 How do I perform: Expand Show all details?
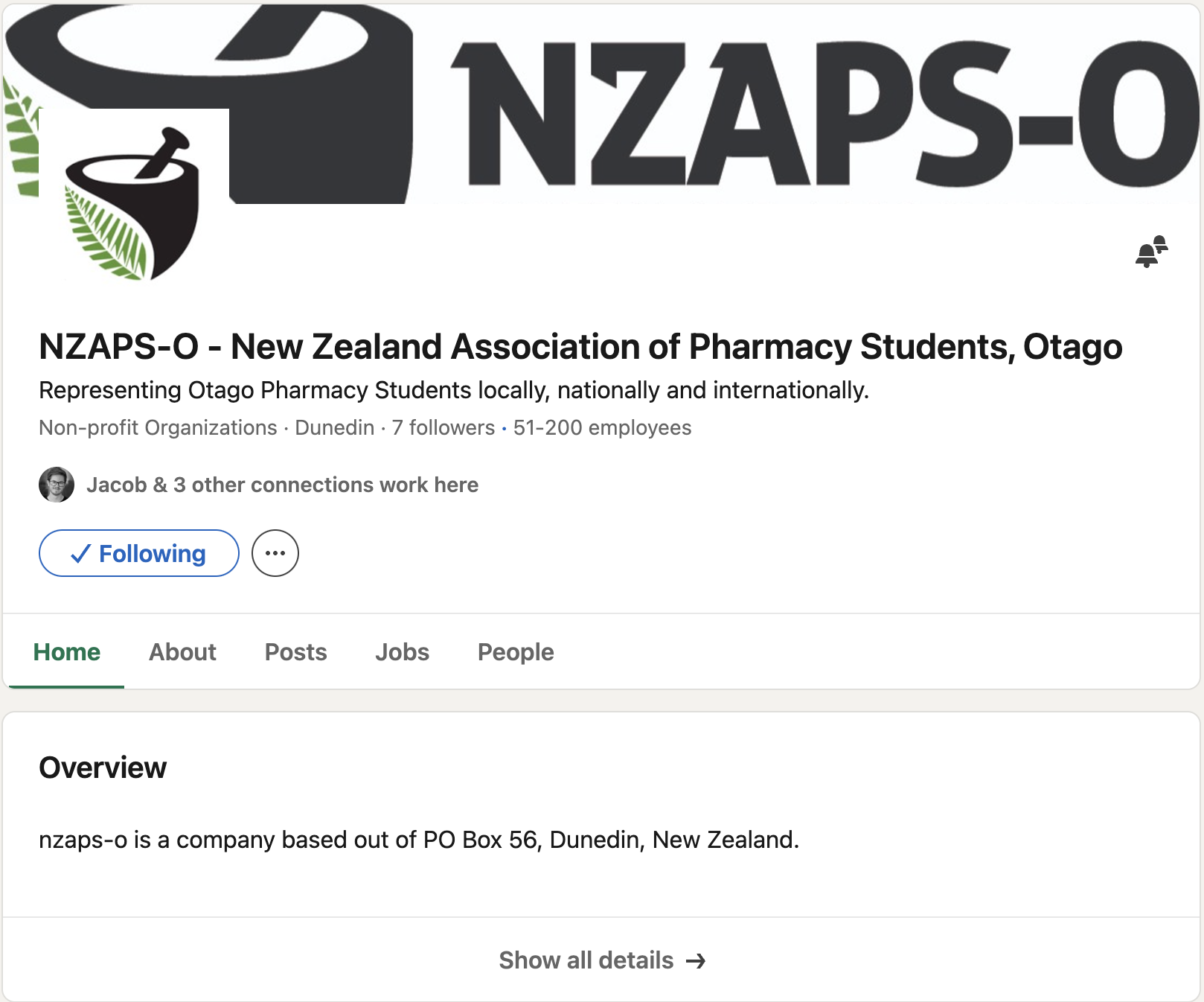click(x=586, y=960)
